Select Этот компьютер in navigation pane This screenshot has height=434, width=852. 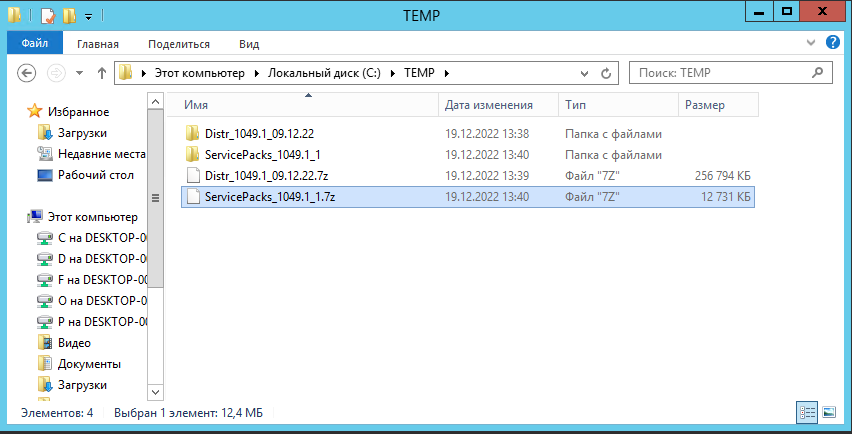[92, 217]
